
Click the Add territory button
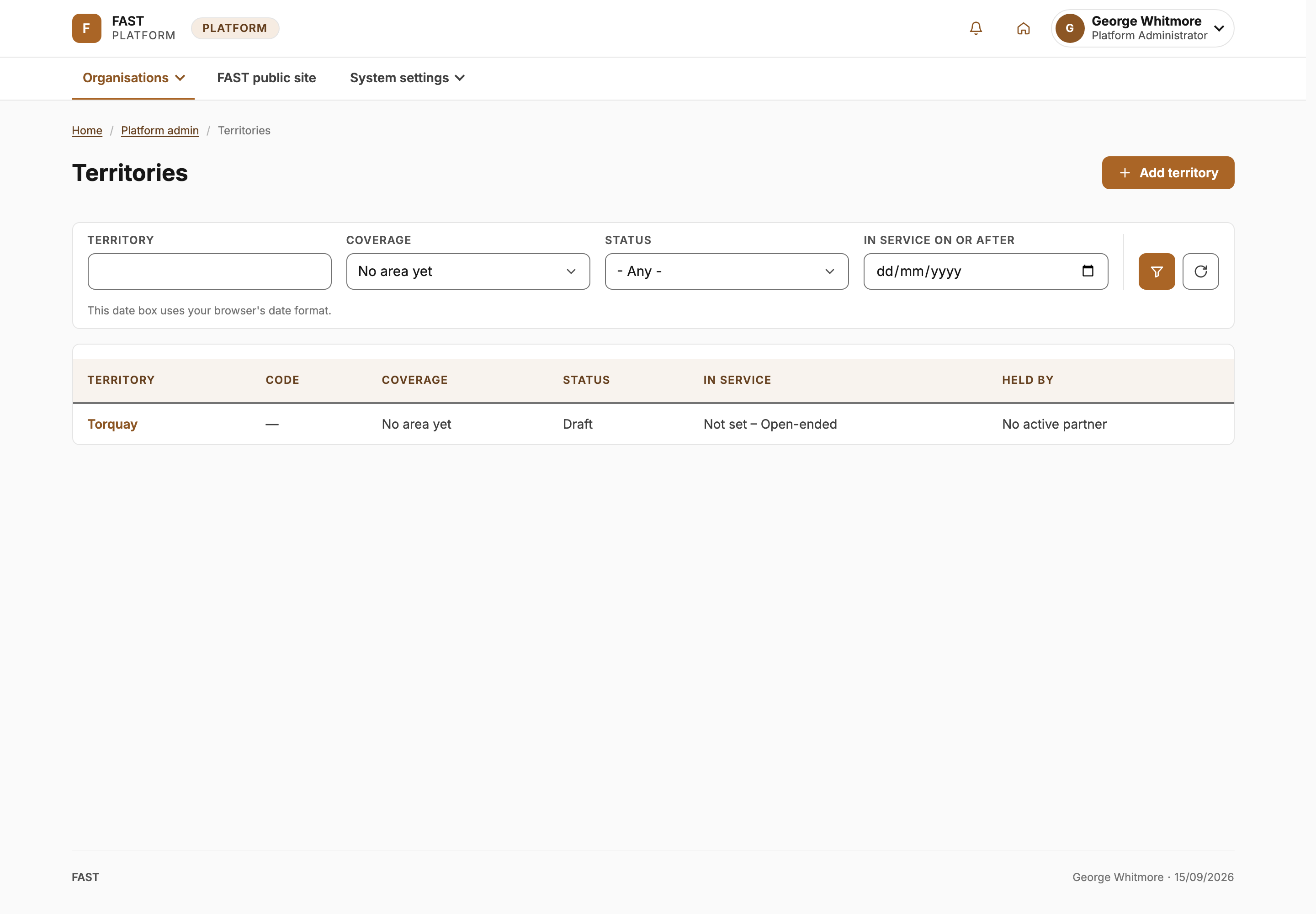1167,173
